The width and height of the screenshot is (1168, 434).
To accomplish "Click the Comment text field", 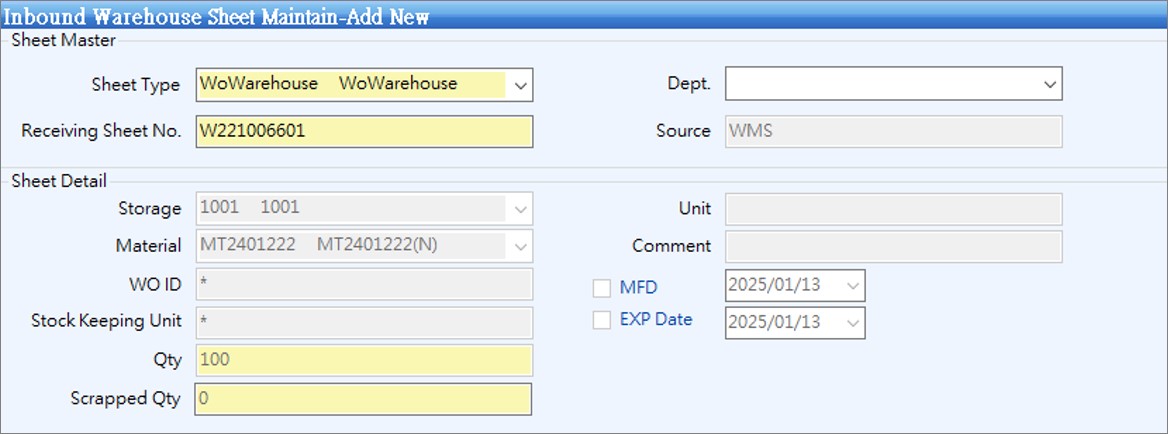I will tap(892, 246).
